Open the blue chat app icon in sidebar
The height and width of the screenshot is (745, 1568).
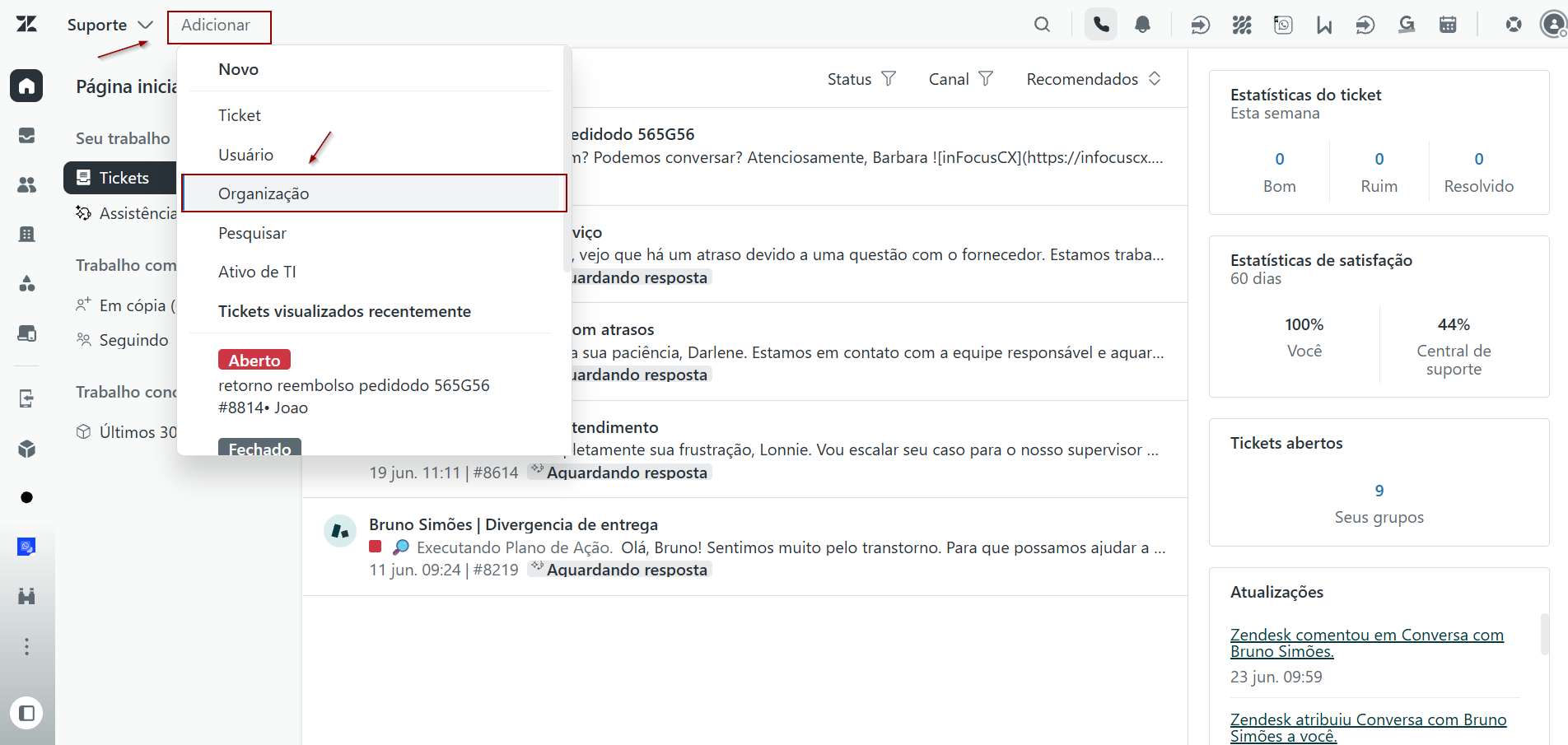point(26,547)
